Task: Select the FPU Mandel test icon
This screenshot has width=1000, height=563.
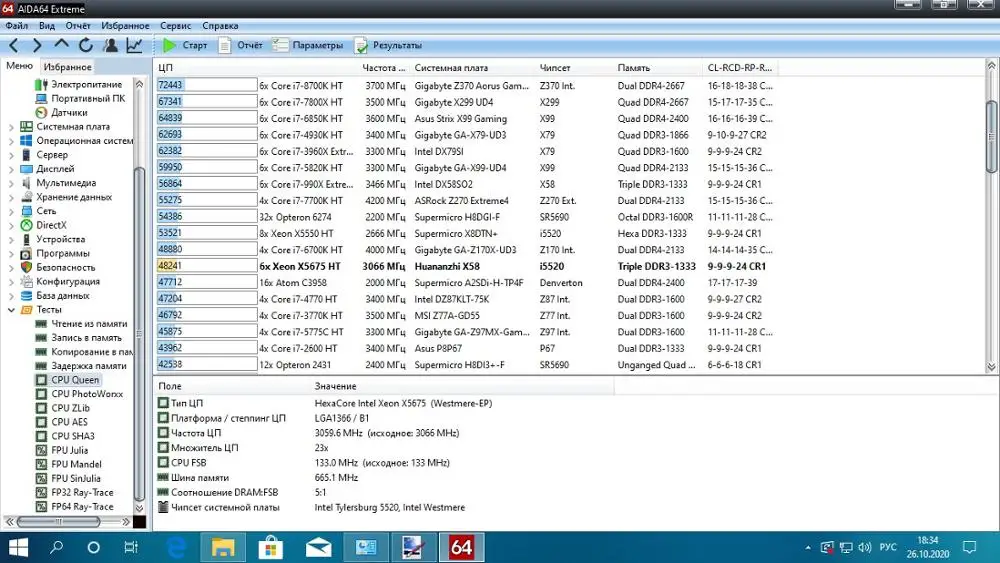Action: [x=41, y=464]
